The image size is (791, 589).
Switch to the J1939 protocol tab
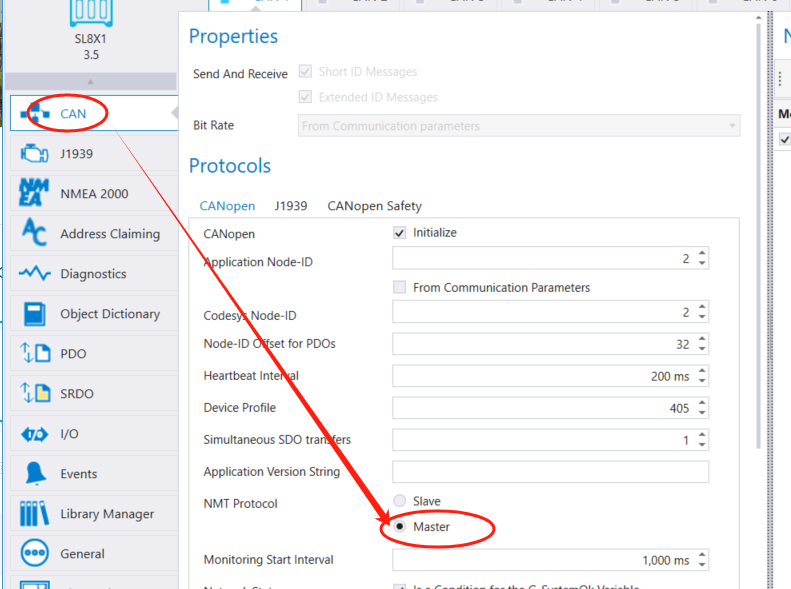pyautogui.click(x=291, y=206)
